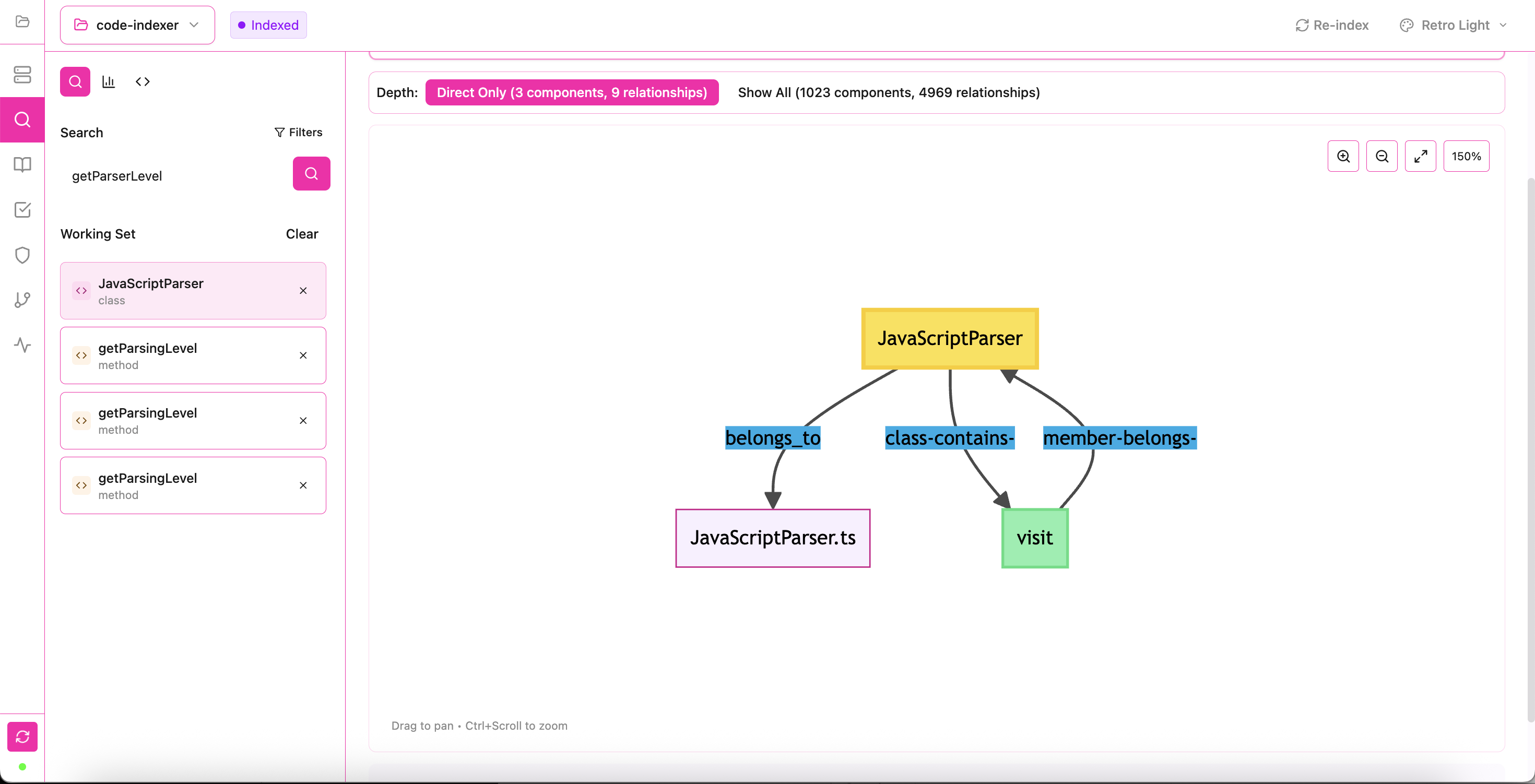Click the zoom in magnifier icon
Viewport: 1535px width, 784px height.
[1343, 156]
